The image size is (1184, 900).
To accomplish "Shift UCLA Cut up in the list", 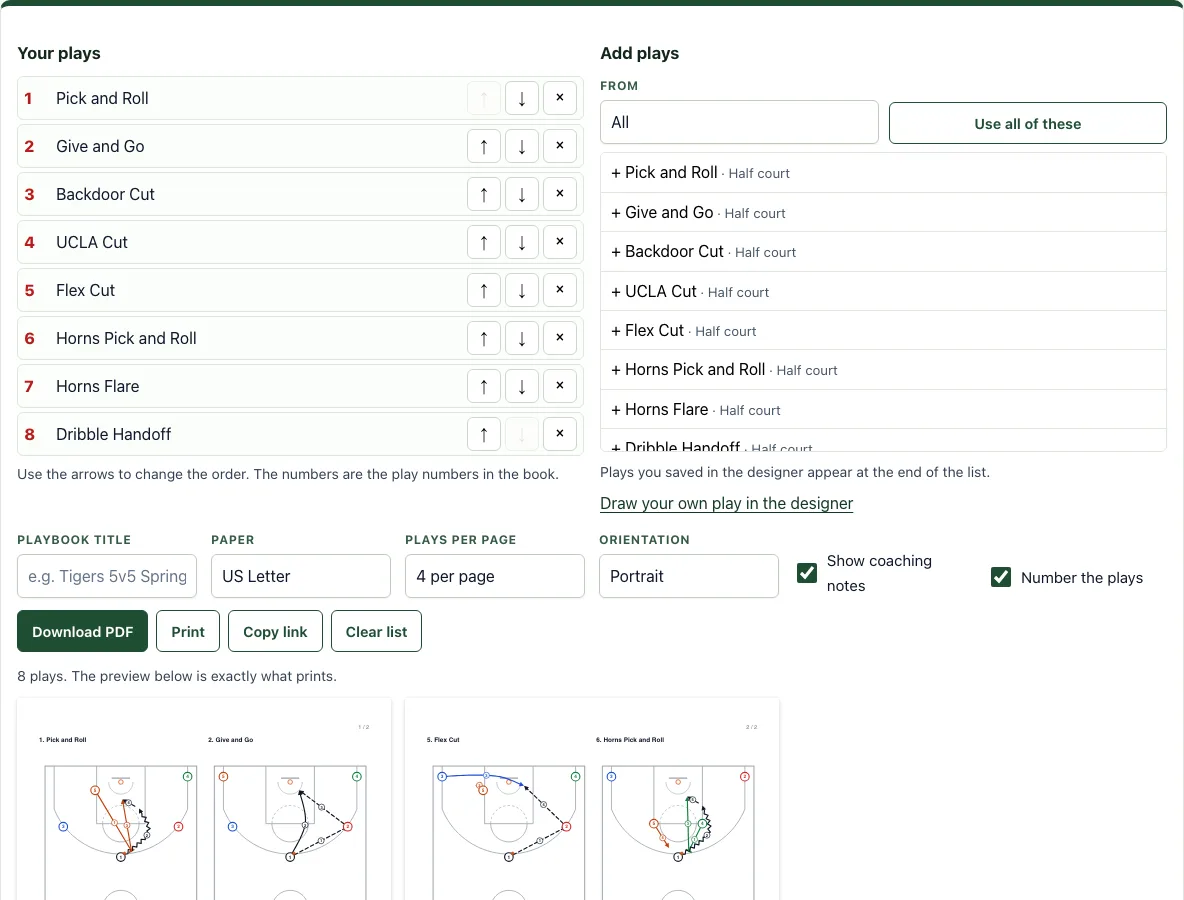I will (484, 242).
